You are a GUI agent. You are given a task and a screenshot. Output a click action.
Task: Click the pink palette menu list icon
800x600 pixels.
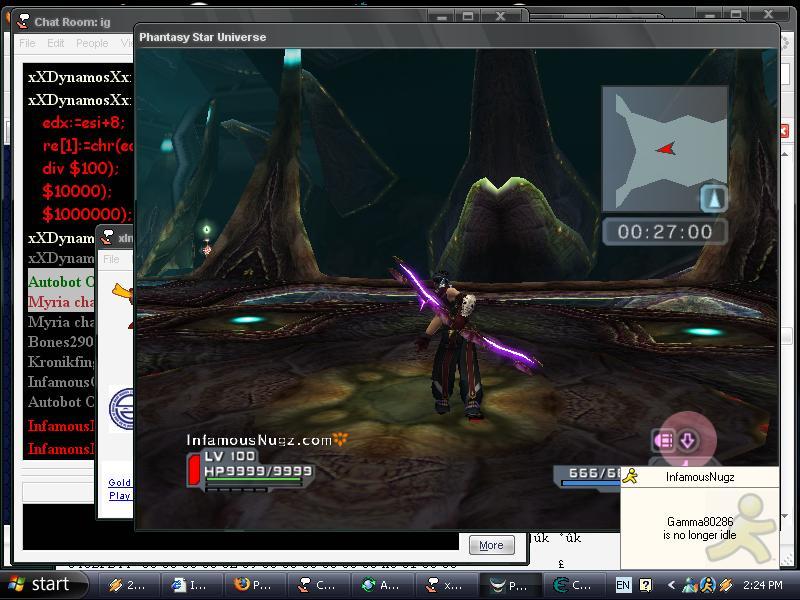(x=663, y=440)
